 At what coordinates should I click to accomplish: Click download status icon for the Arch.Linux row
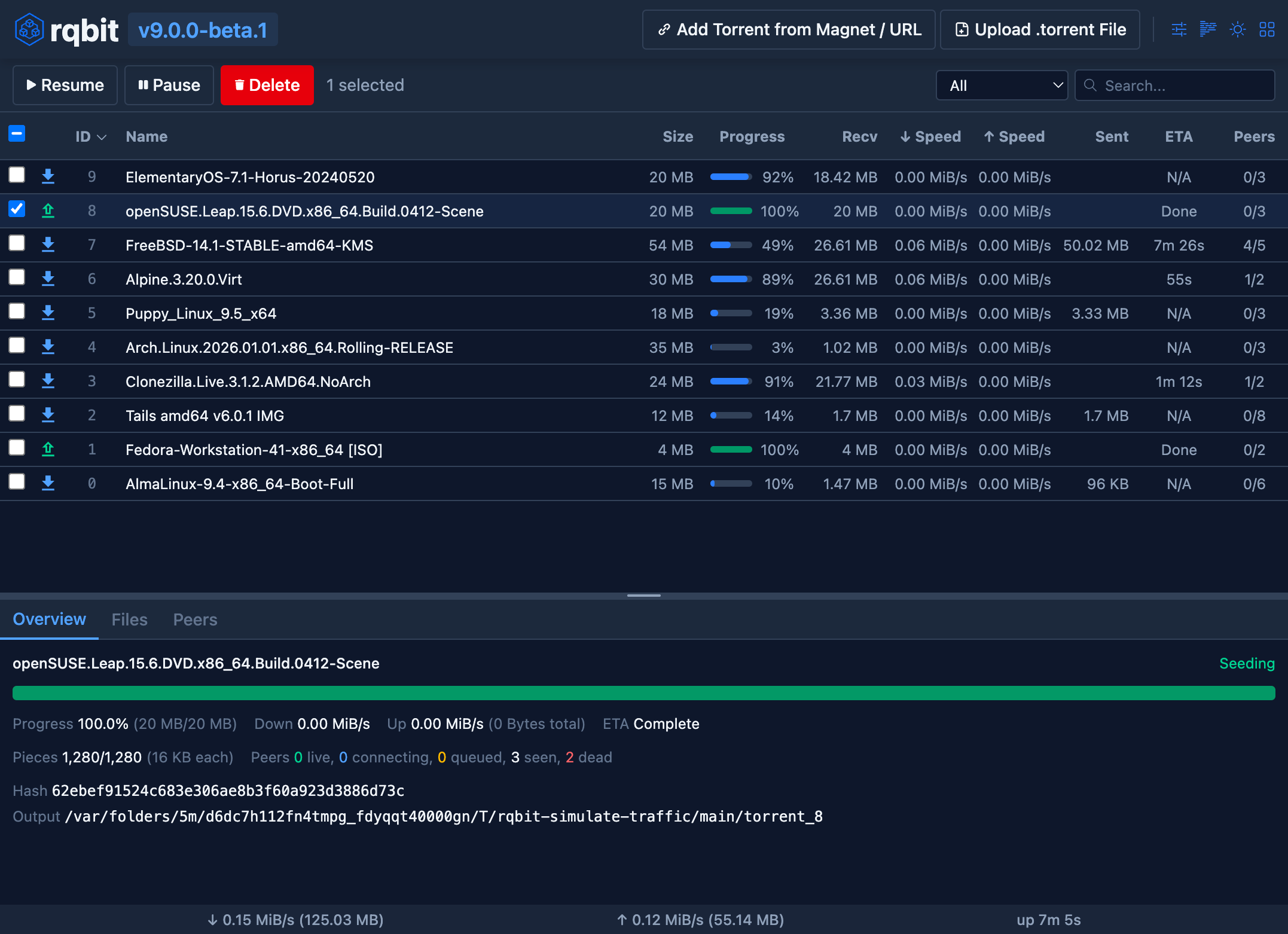48,347
